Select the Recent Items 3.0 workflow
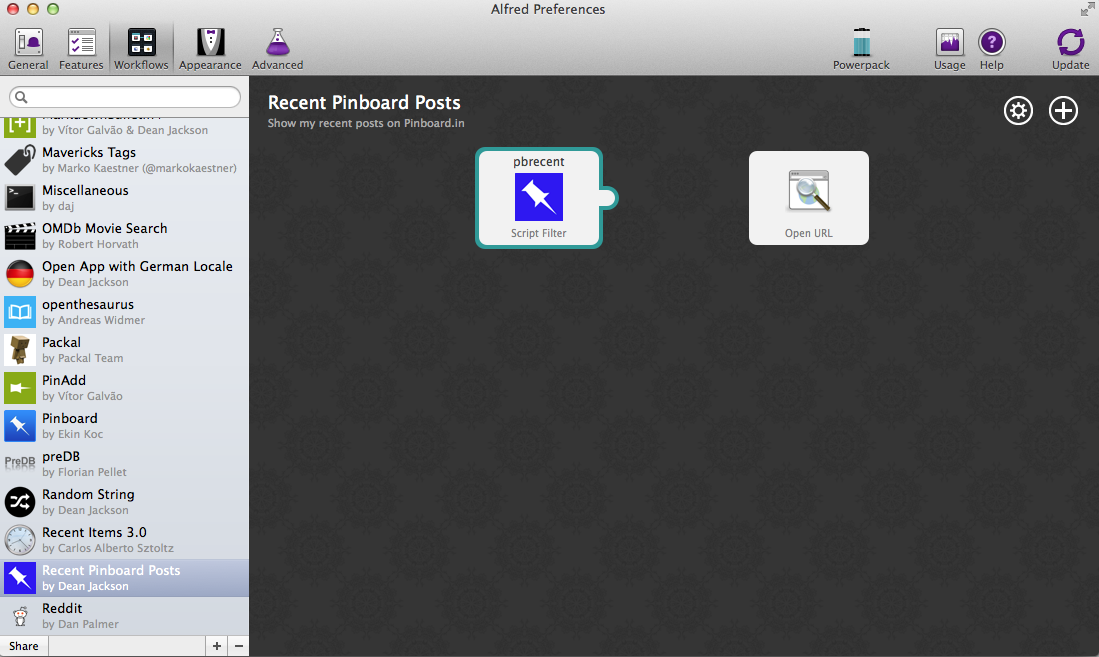The image size is (1099, 657). click(125, 540)
